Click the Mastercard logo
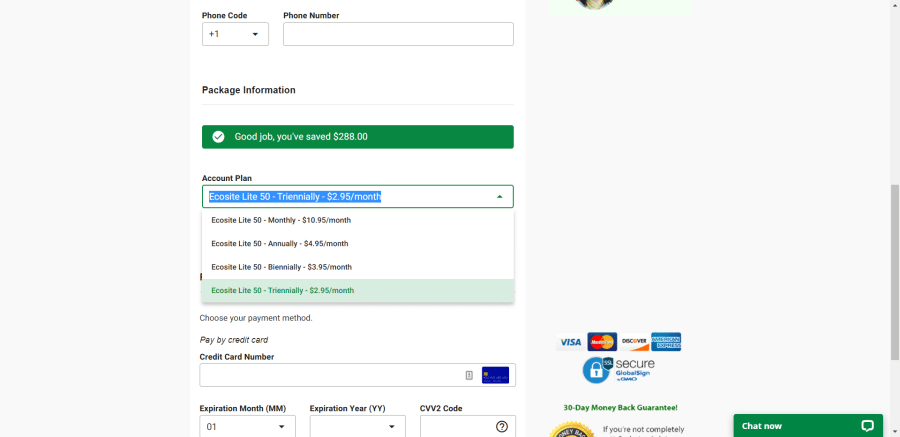Image resolution: width=900 pixels, height=437 pixels. pyautogui.click(x=602, y=342)
